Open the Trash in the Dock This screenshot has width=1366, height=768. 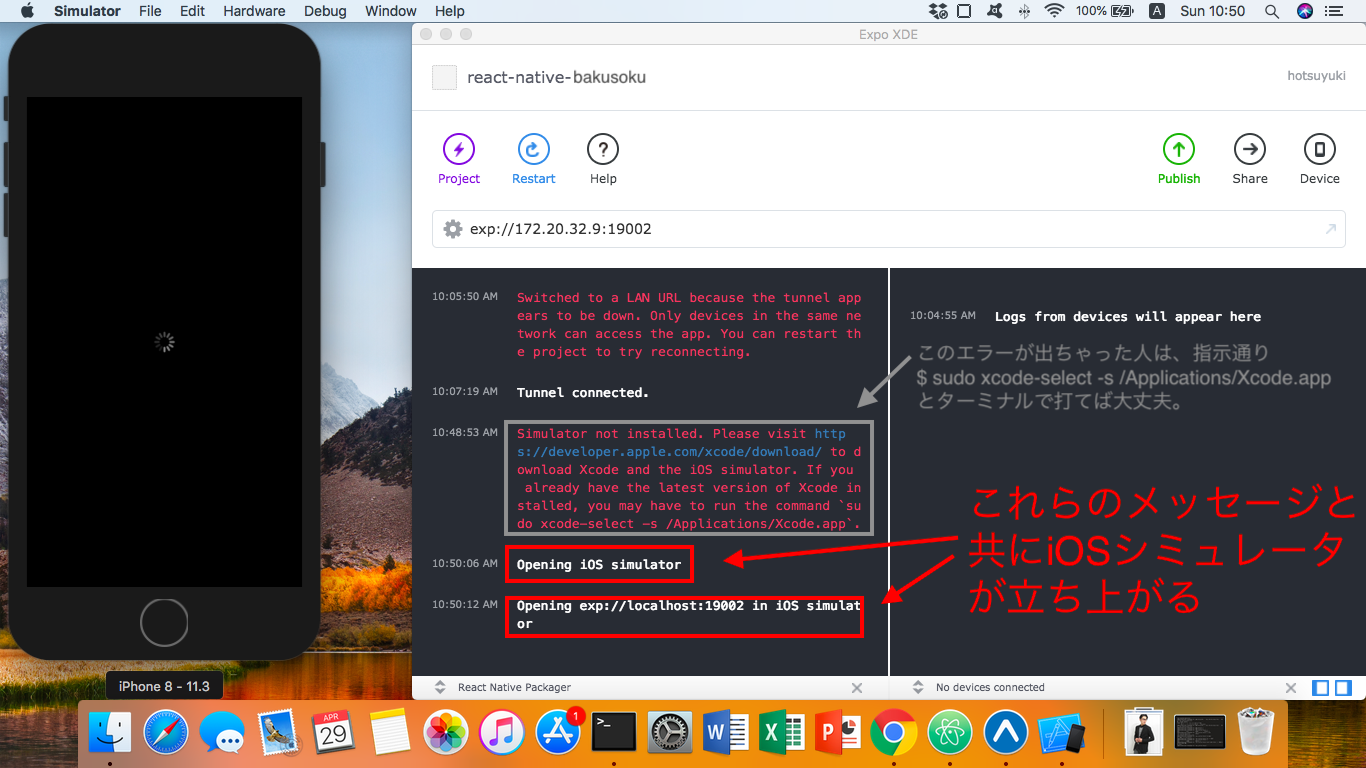(1257, 732)
